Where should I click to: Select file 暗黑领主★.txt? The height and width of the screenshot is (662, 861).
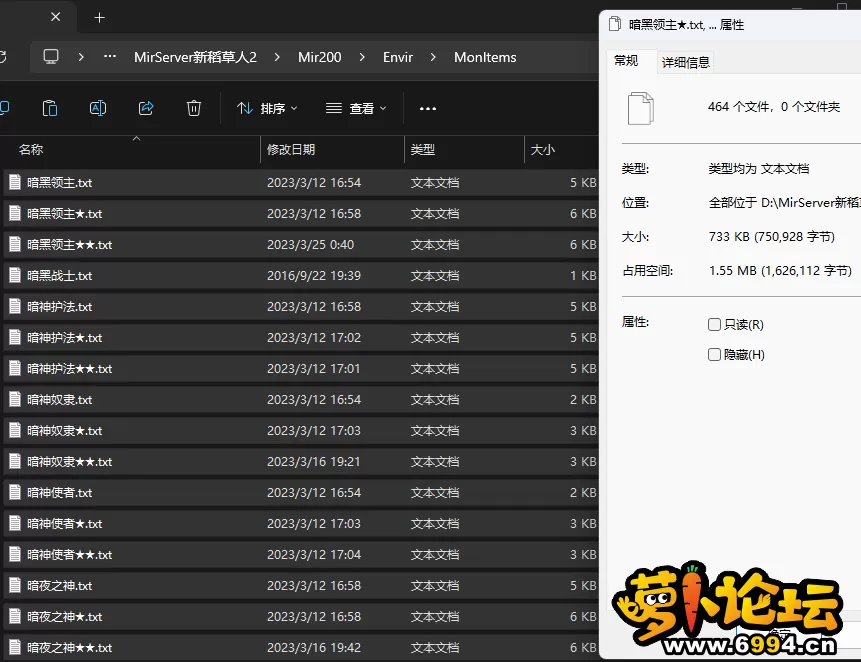(x=64, y=214)
